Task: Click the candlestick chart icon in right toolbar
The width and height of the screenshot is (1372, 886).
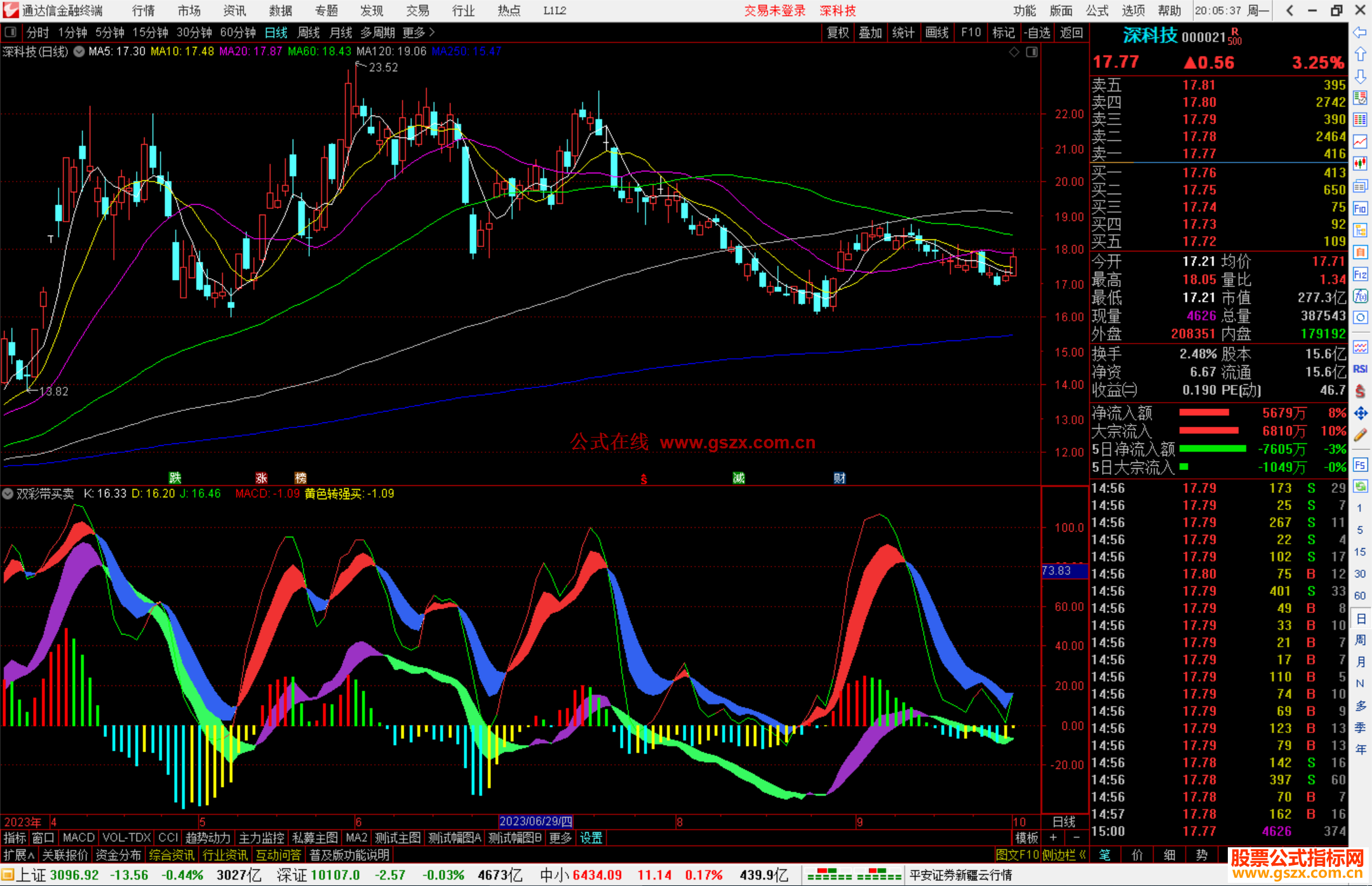Action: click(x=1360, y=164)
